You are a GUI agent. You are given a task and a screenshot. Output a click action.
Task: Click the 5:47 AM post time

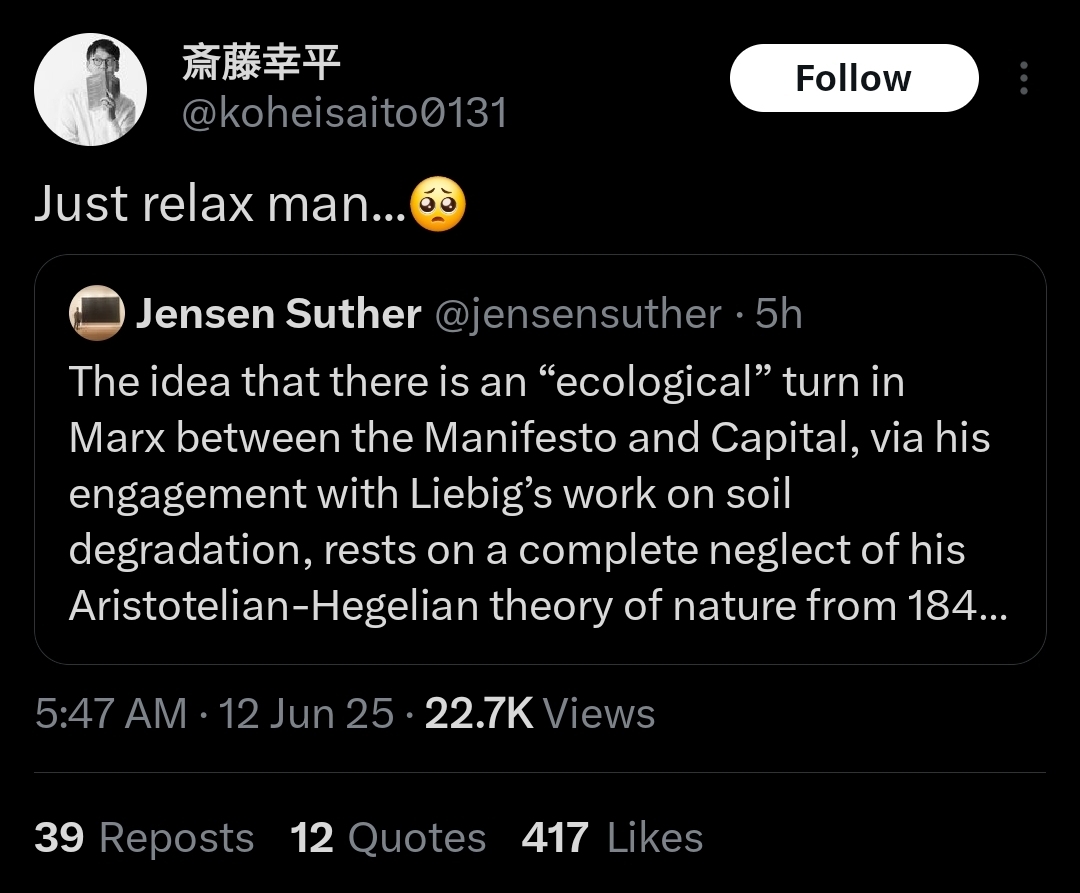point(110,714)
